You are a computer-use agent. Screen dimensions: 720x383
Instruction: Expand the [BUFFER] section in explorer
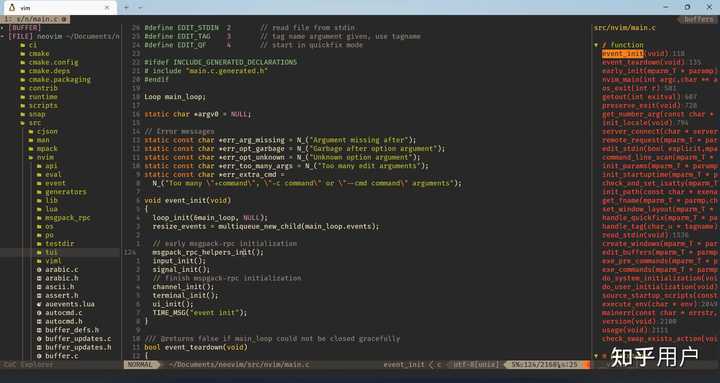(3, 28)
